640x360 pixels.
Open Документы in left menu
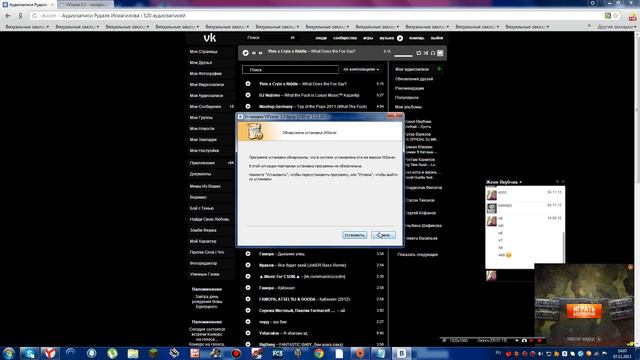(x=200, y=174)
